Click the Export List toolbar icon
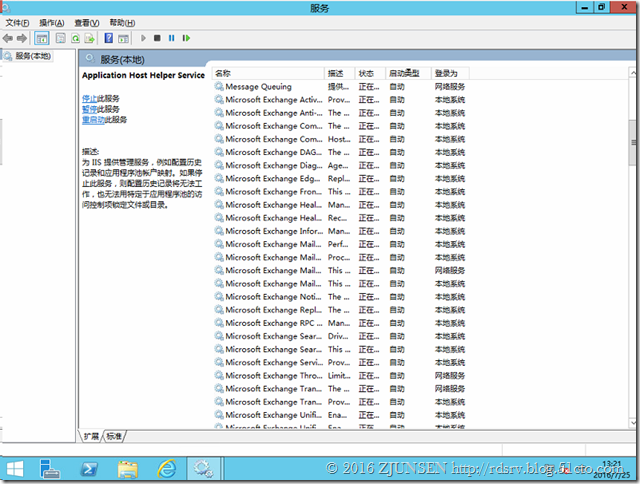This screenshot has width=640, height=484. [89, 38]
